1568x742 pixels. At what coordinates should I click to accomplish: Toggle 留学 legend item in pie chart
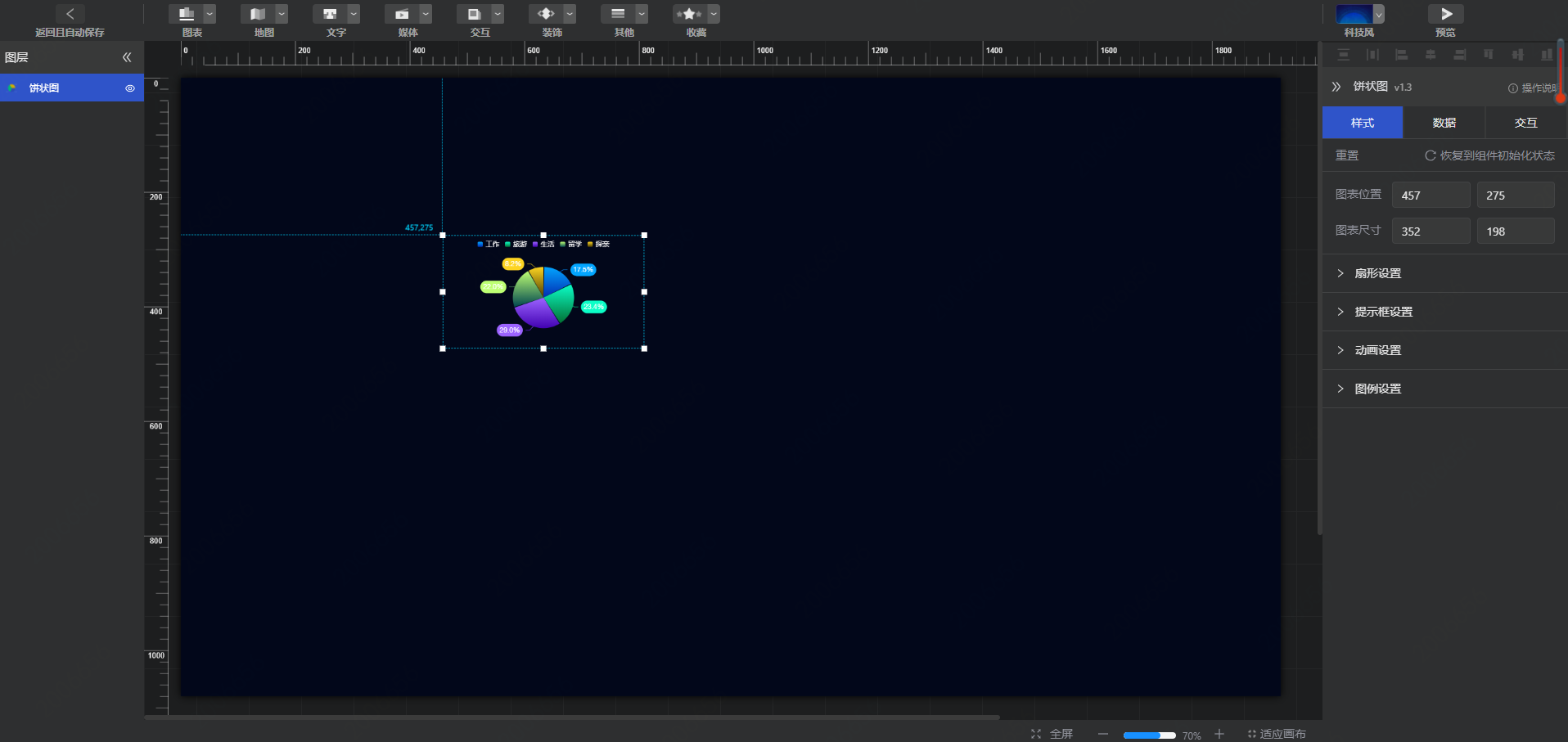pos(571,244)
